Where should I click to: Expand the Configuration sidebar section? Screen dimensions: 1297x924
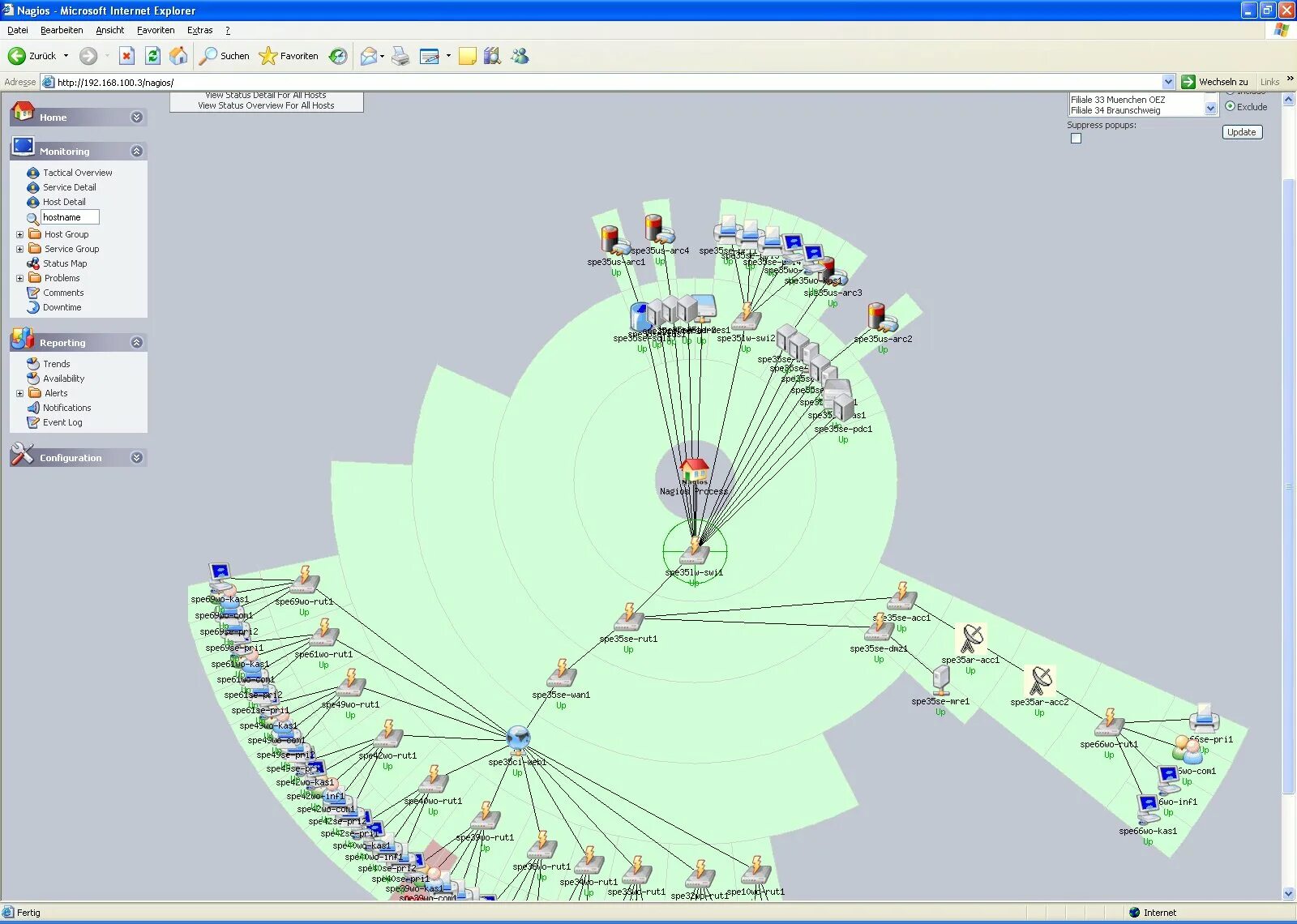pos(137,458)
